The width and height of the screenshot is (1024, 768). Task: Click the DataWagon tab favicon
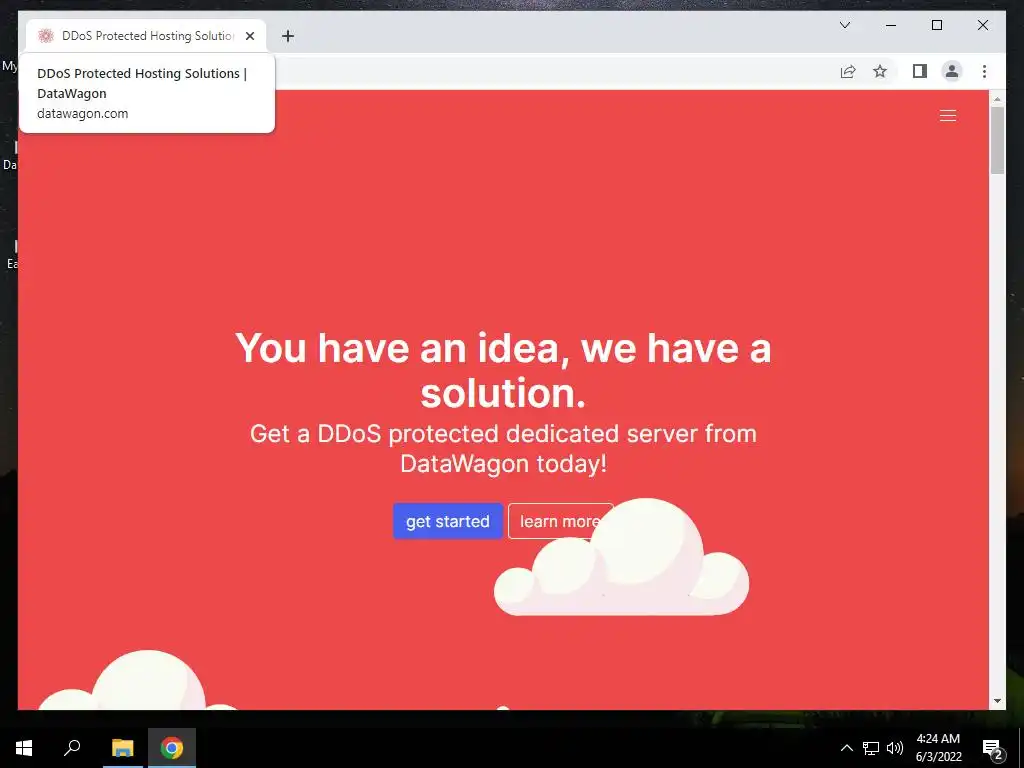pyautogui.click(x=45, y=36)
